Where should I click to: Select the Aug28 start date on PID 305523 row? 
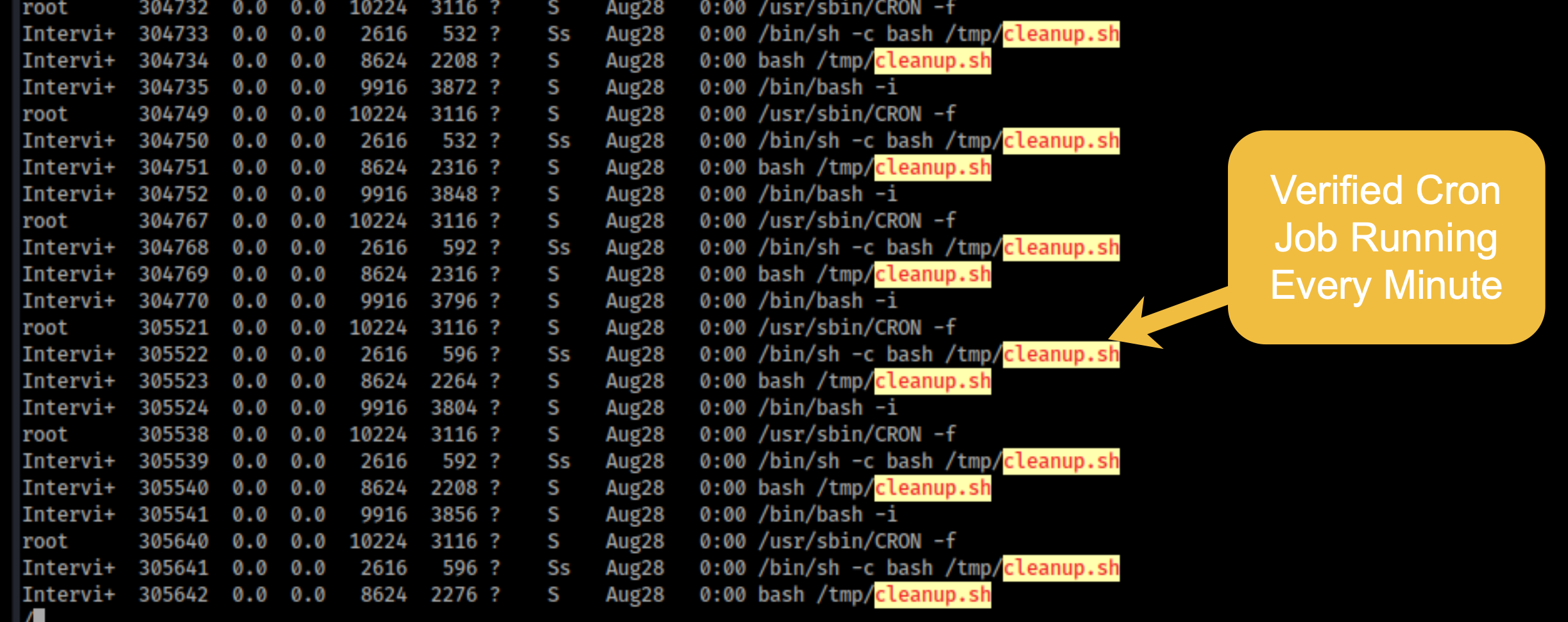[x=635, y=382]
